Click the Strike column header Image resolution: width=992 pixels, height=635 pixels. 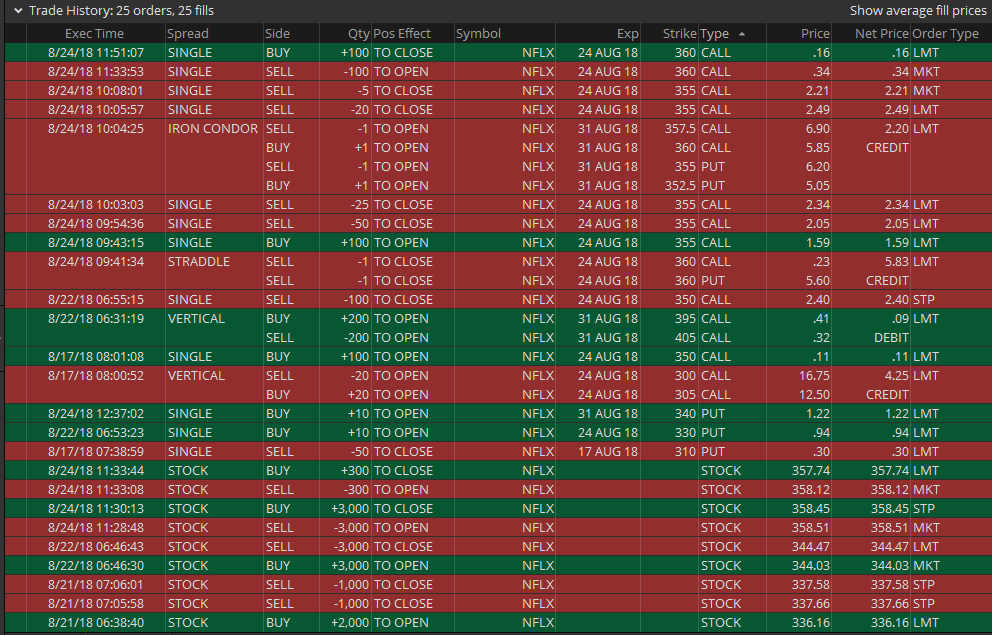(x=679, y=34)
